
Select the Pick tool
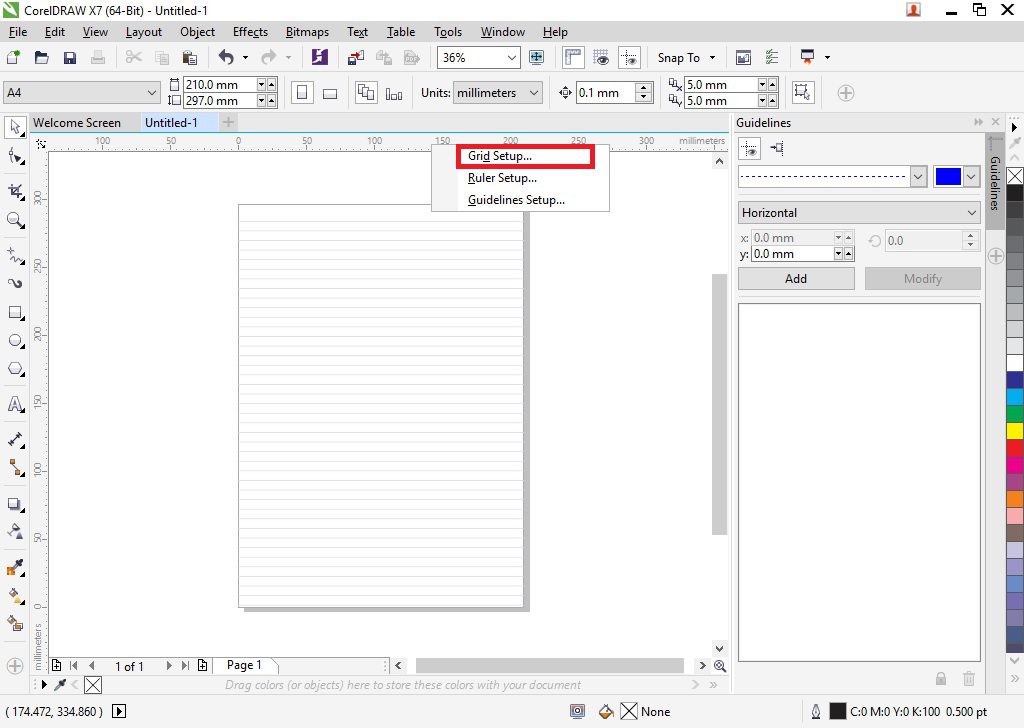pos(15,127)
